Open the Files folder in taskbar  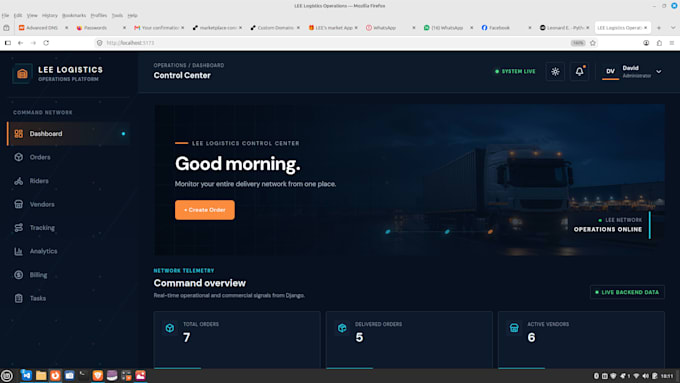[x=41, y=376]
